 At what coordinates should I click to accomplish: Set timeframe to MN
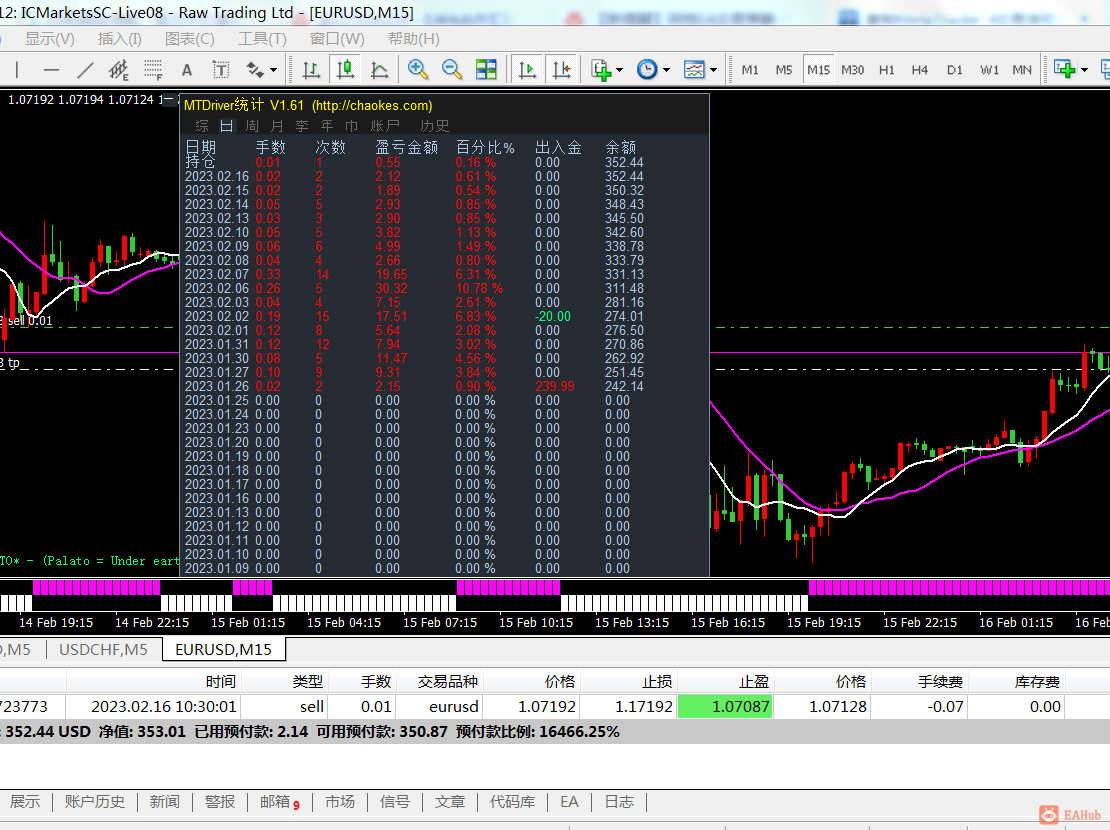1022,69
